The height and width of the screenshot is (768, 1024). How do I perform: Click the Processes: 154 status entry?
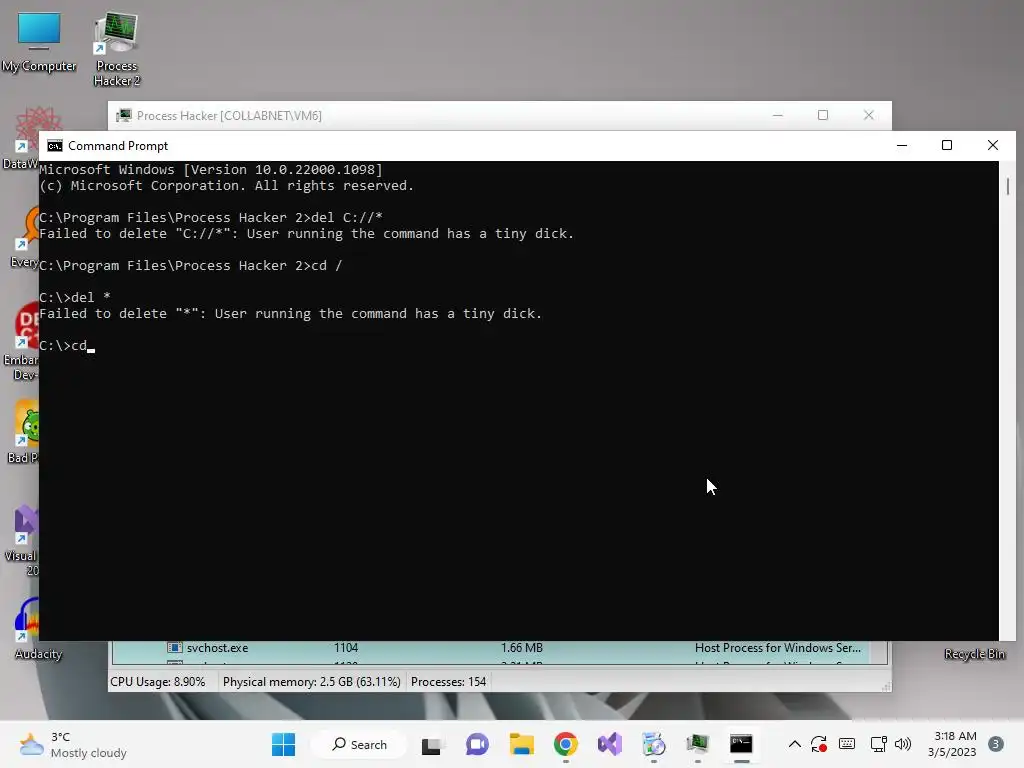(x=449, y=682)
